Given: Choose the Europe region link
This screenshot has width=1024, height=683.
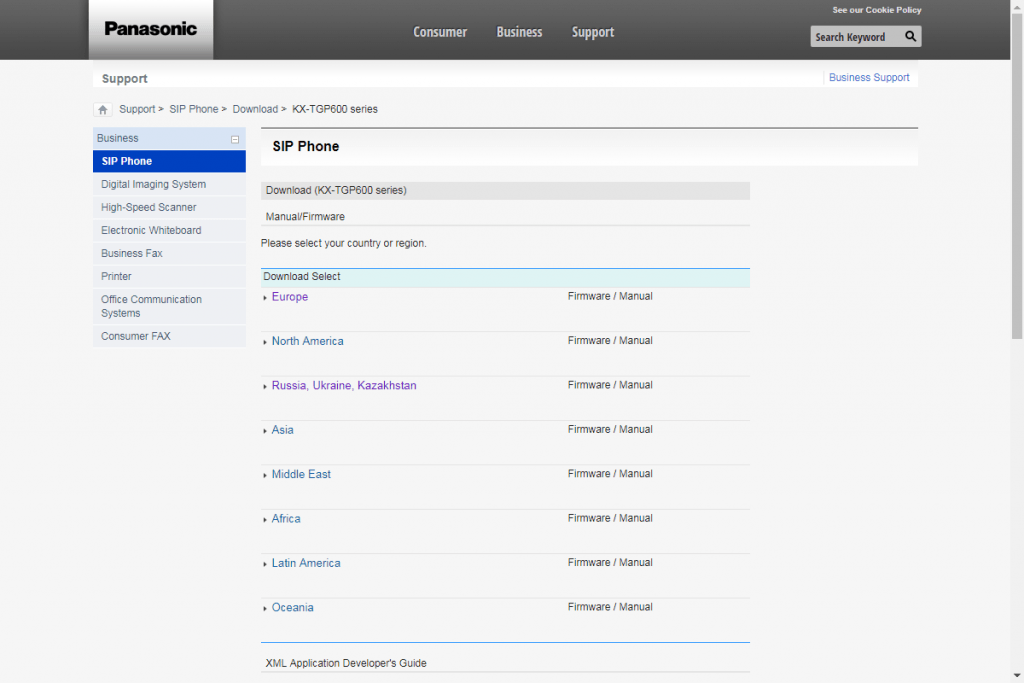Looking at the screenshot, I should pyautogui.click(x=289, y=296).
